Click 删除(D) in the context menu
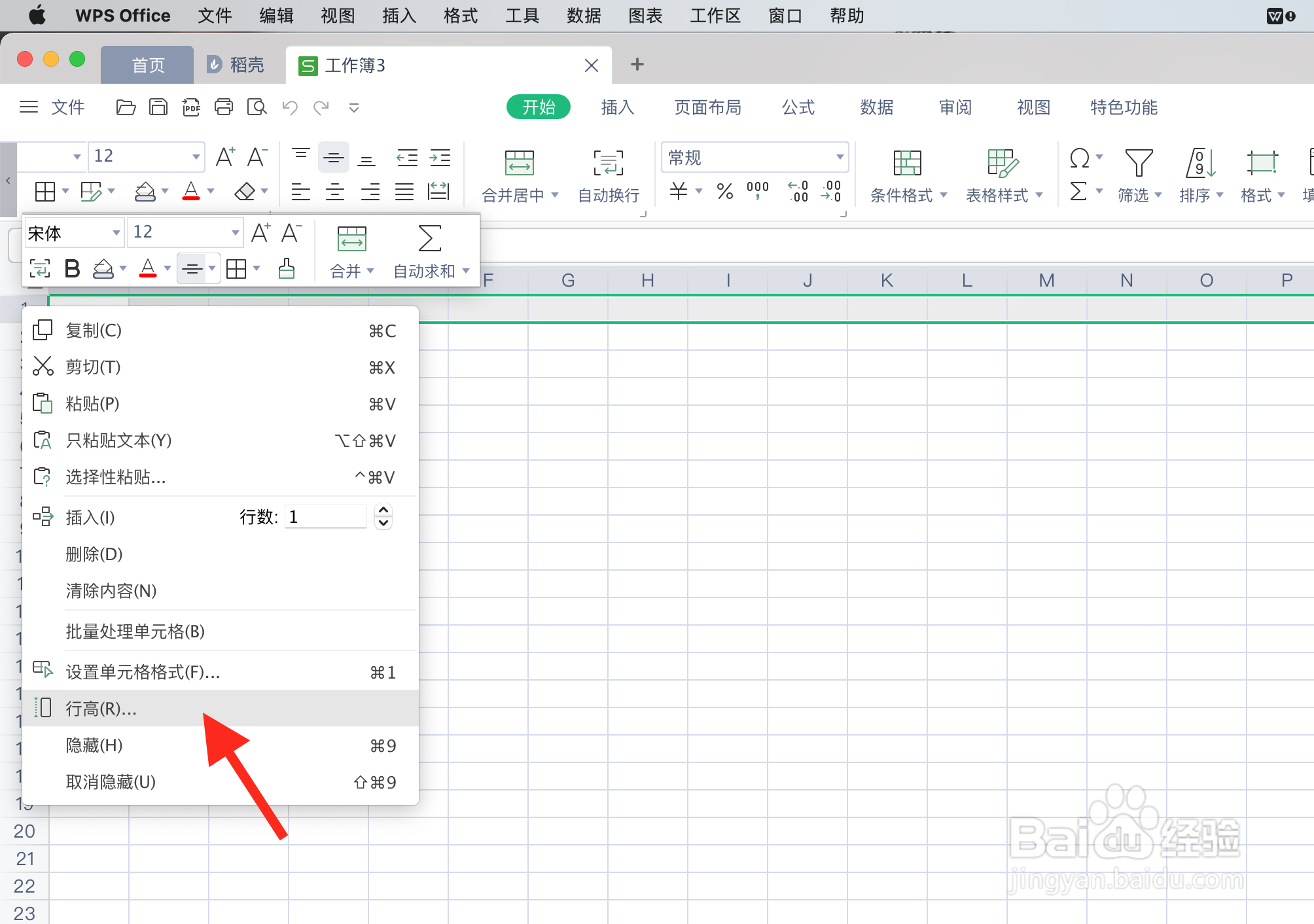 (x=94, y=554)
